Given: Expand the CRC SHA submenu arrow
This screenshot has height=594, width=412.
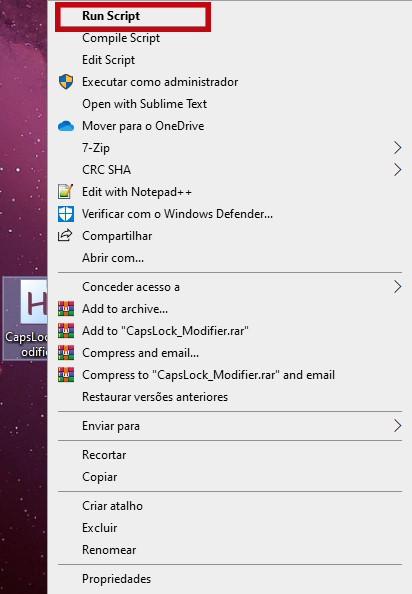Looking at the screenshot, I should tap(397, 170).
